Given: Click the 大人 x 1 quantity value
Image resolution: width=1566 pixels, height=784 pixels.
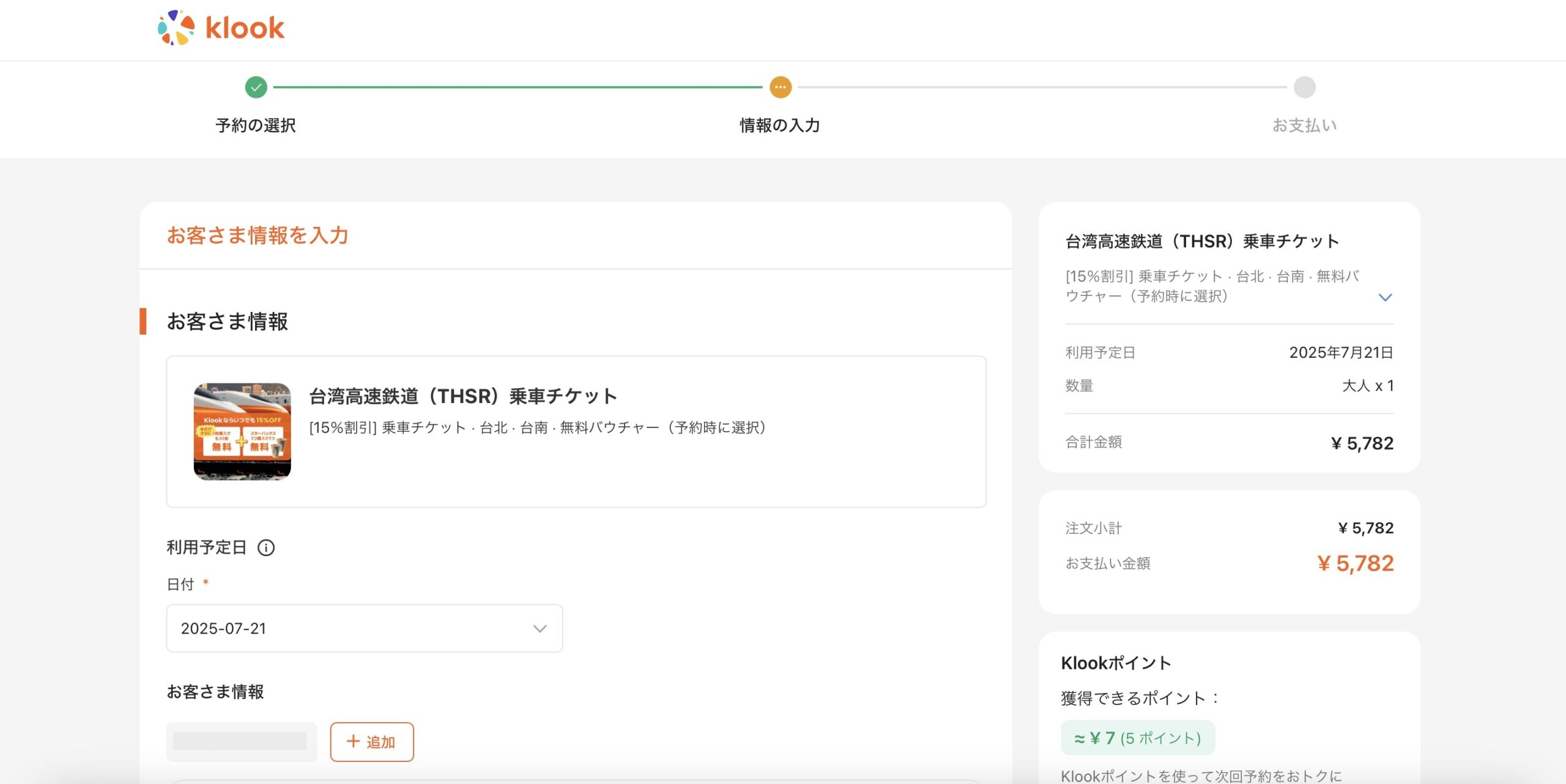Looking at the screenshot, I should point(1368,386).
